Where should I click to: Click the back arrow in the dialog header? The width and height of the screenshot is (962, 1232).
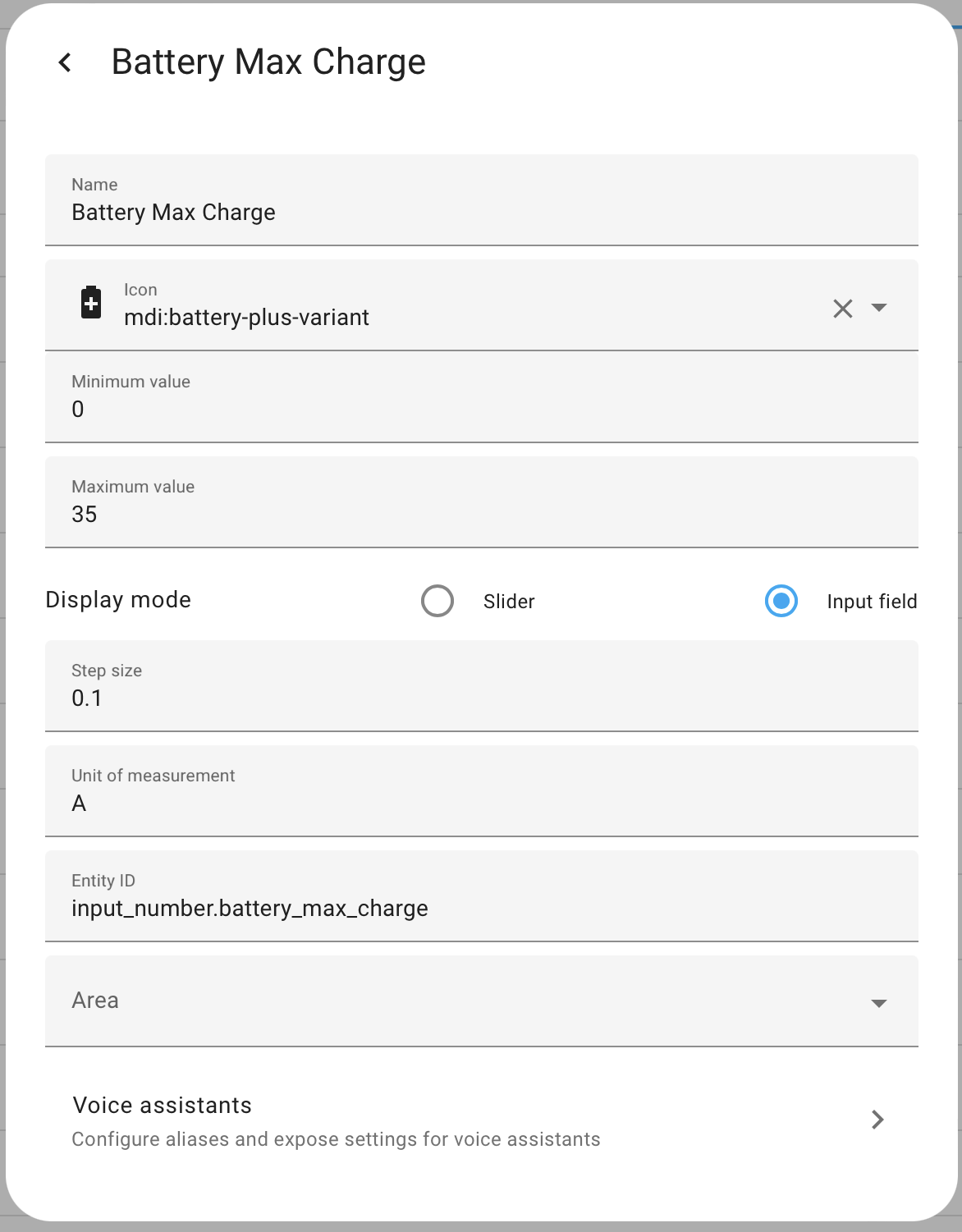[66, 62]
